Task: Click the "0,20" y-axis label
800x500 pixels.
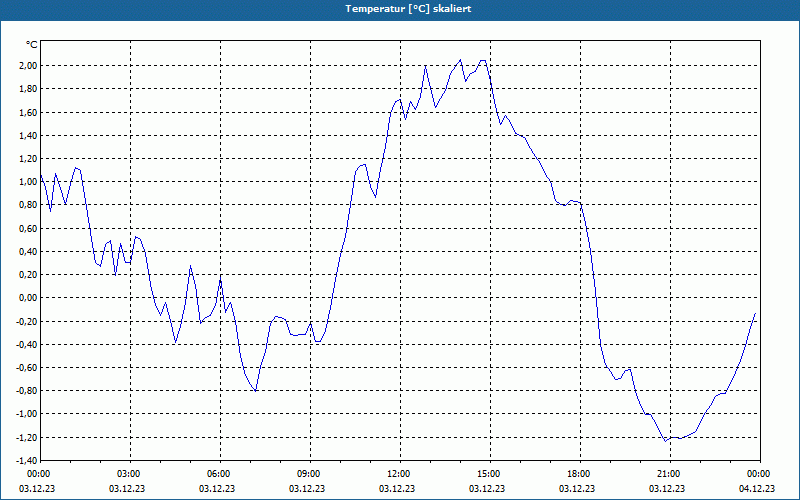Action: (29, 274)
